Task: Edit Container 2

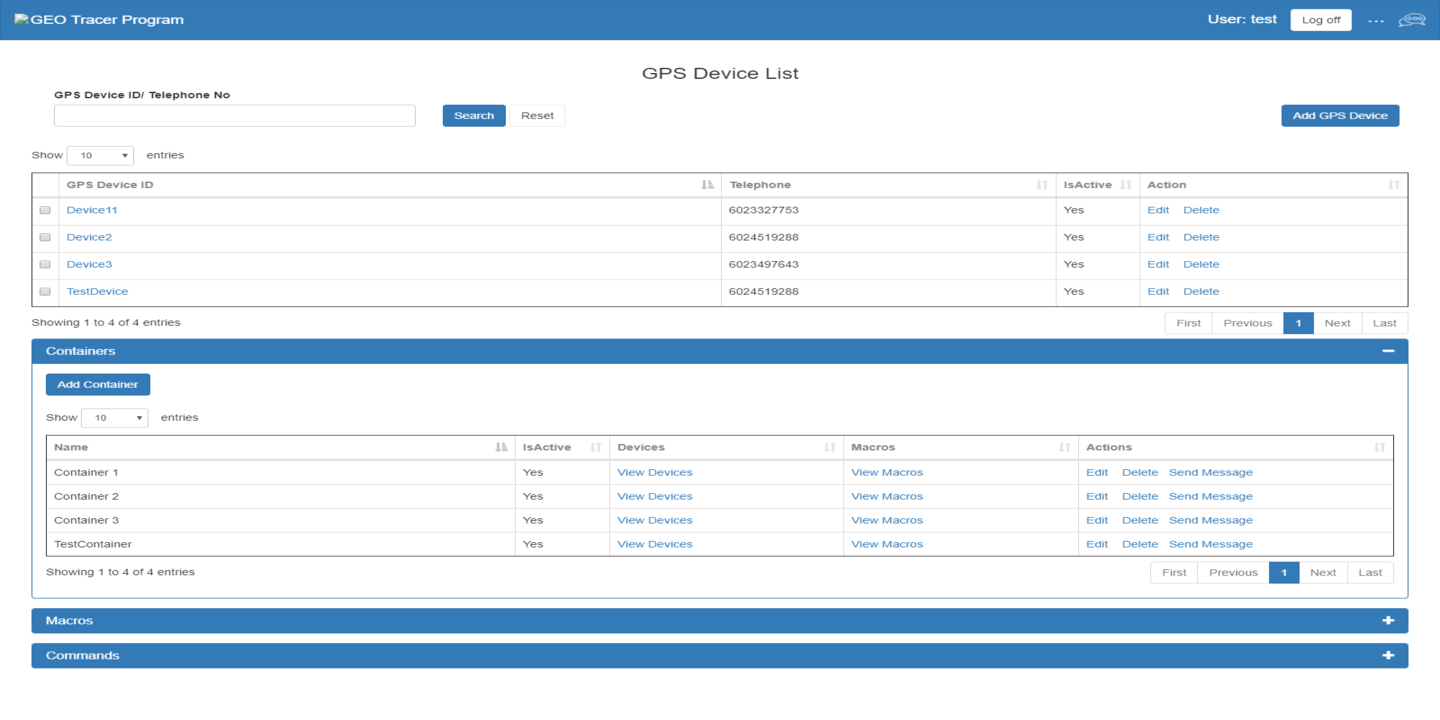Action: [1097, 496]
